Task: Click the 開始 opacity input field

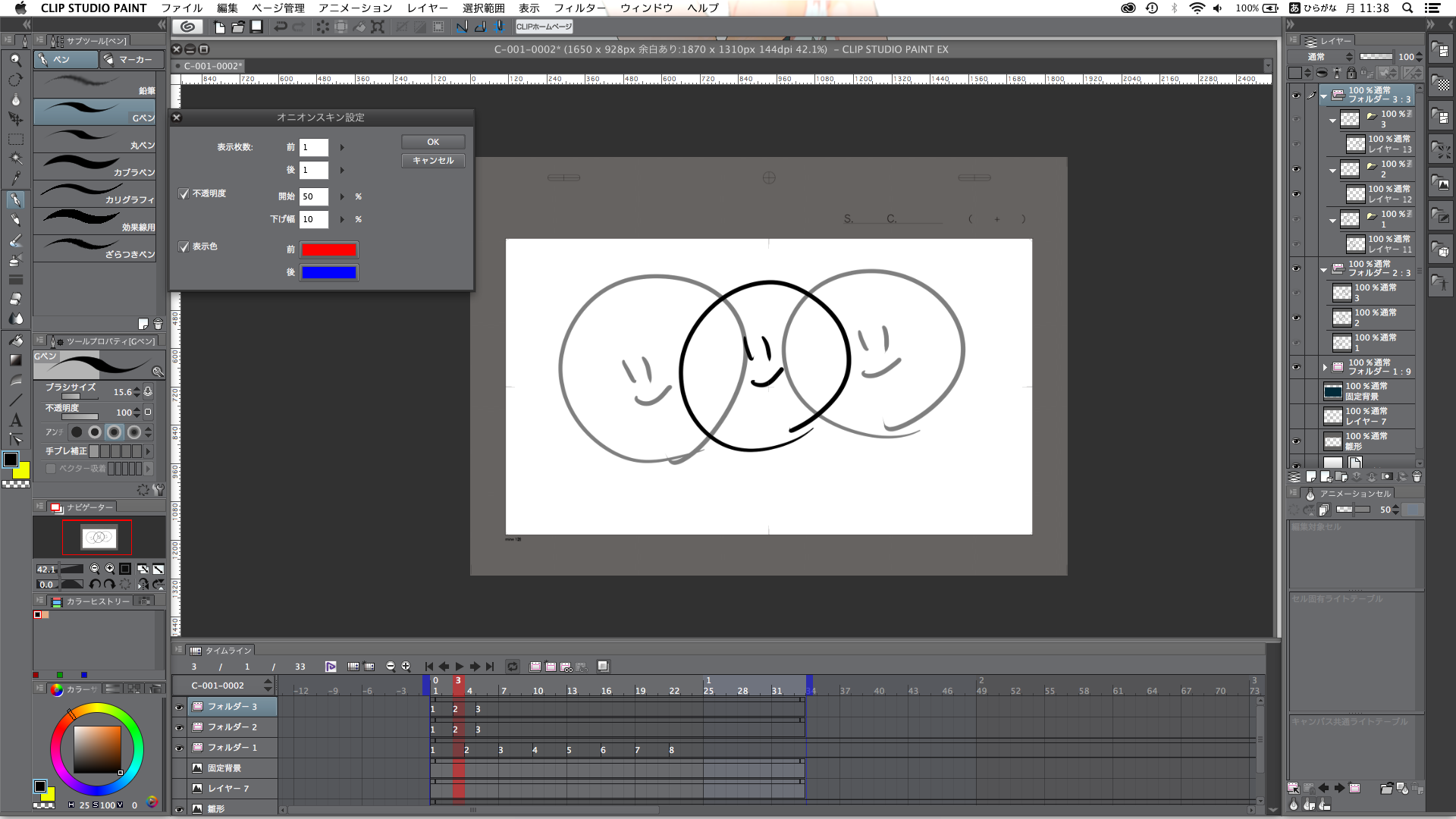Action: (x=313, y=196)
